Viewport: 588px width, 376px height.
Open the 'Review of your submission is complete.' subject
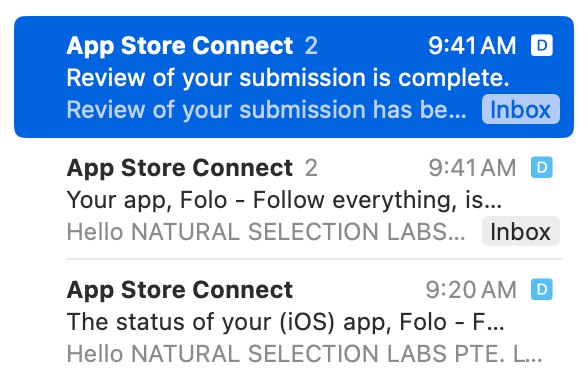click(x=288, y=78)
